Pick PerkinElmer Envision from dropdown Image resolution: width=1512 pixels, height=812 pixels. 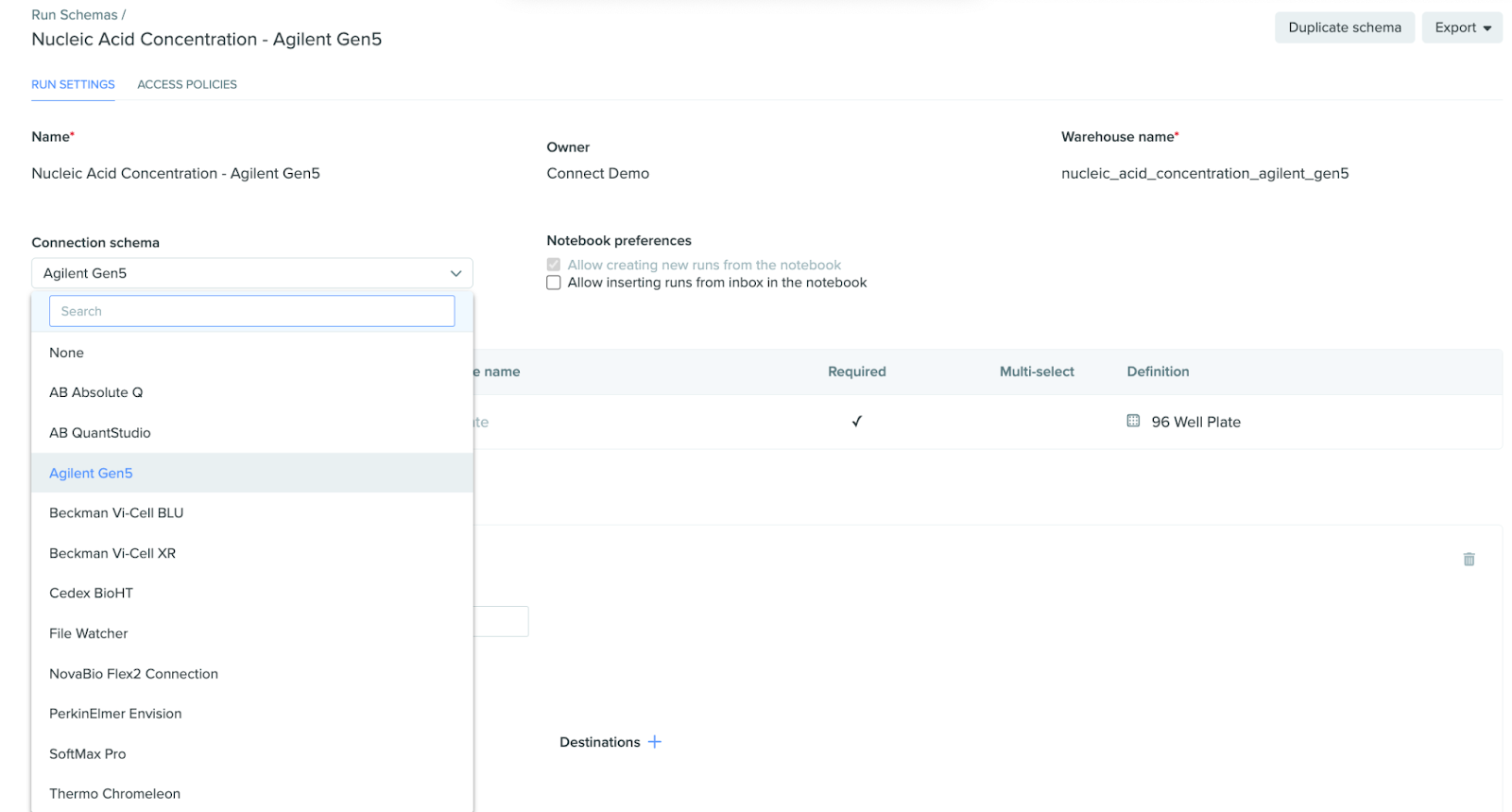point(252,714)
